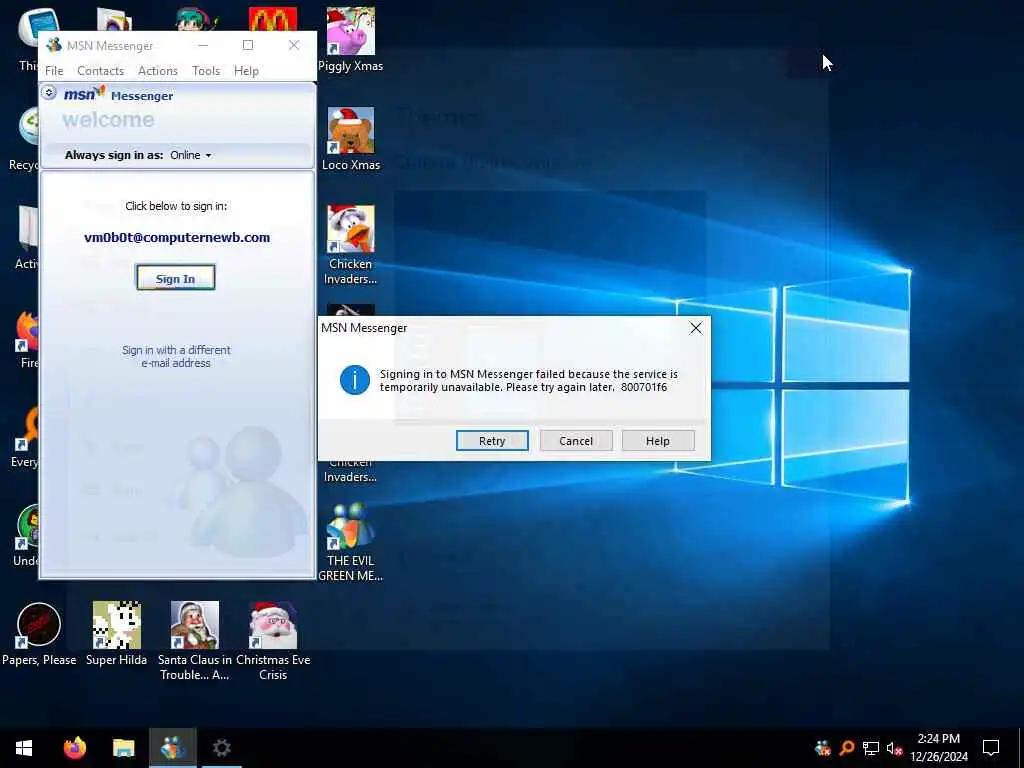
Task: Click the magnifier icon in system tray
Action: [847, 748]
